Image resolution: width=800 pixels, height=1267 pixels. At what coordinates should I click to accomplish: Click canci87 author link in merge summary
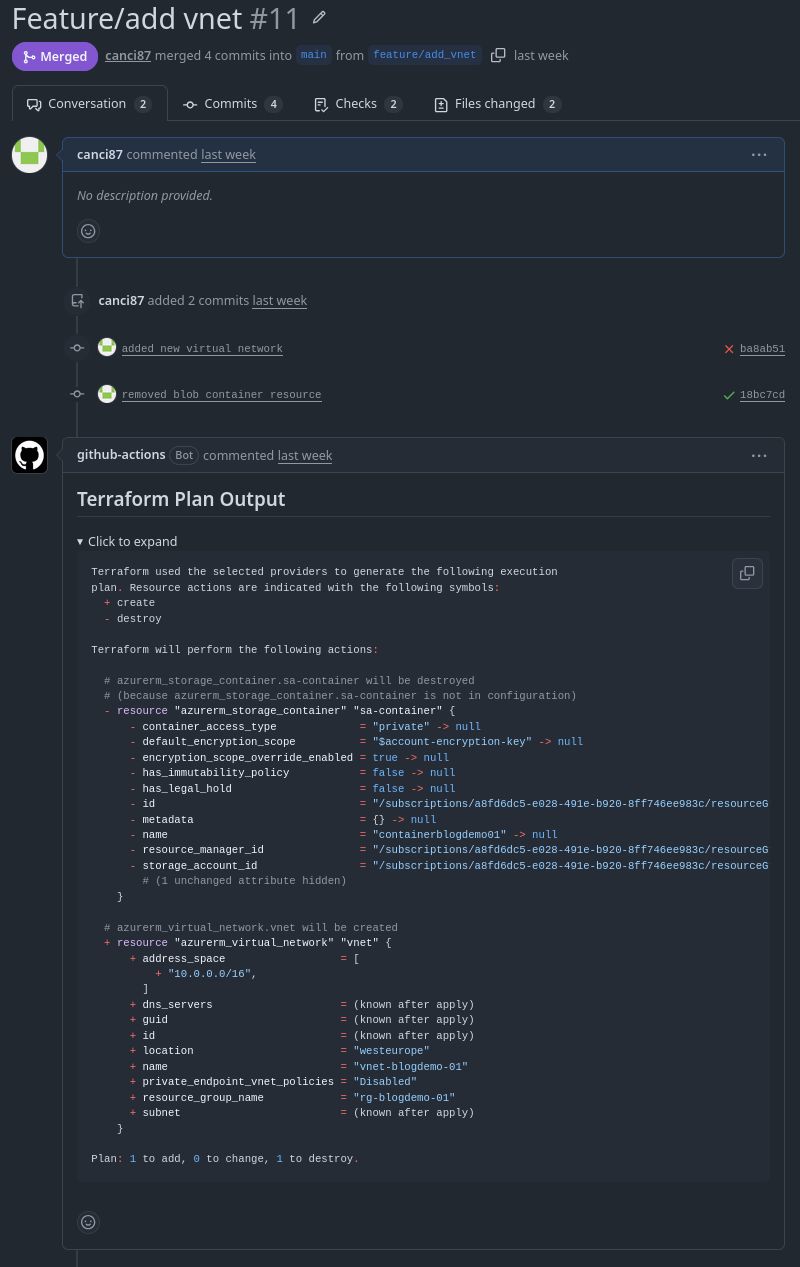click(128, 55)
